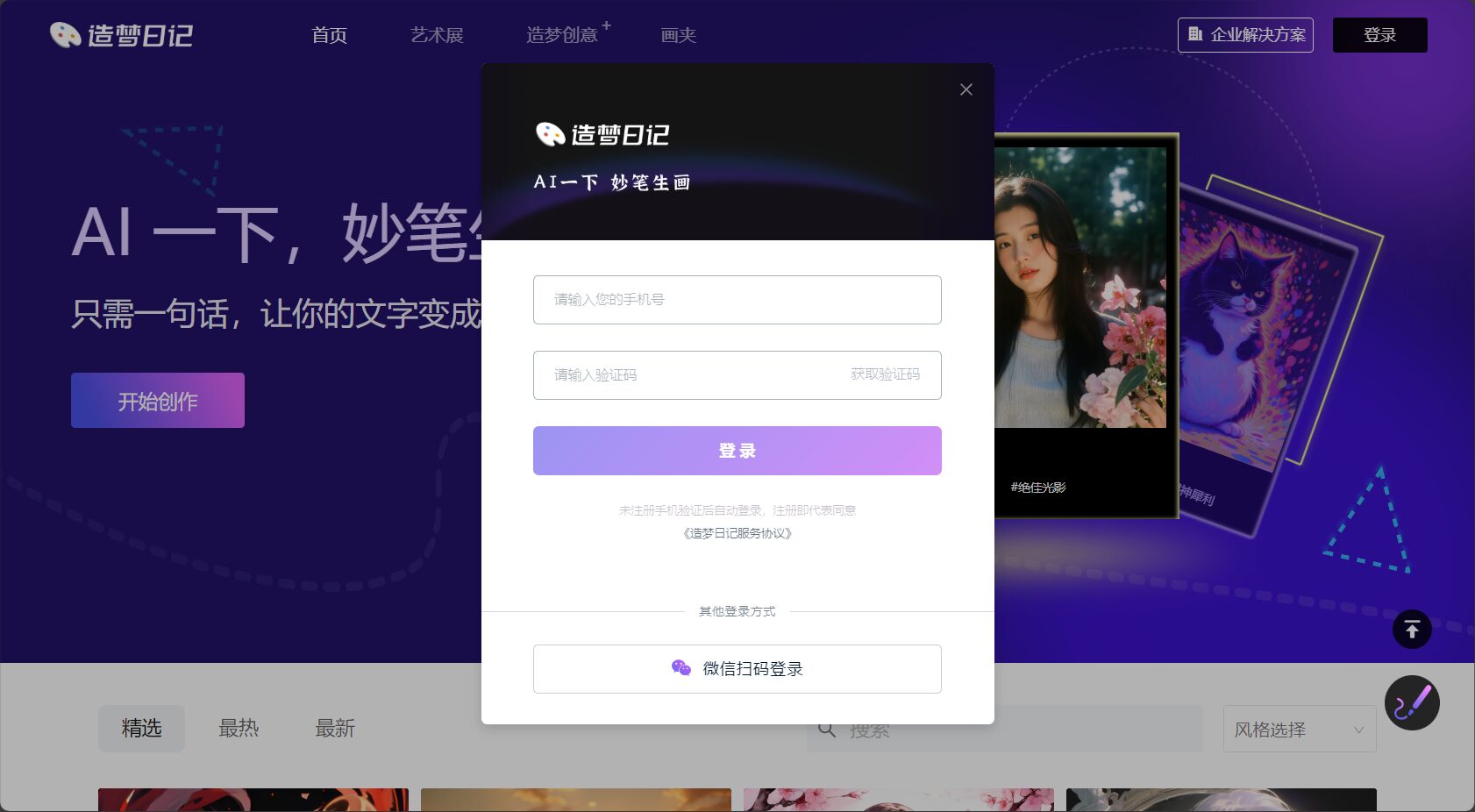Click the 搜索 search box
The height and width of the screenshot is (812, 1475).
[1005, 729]
